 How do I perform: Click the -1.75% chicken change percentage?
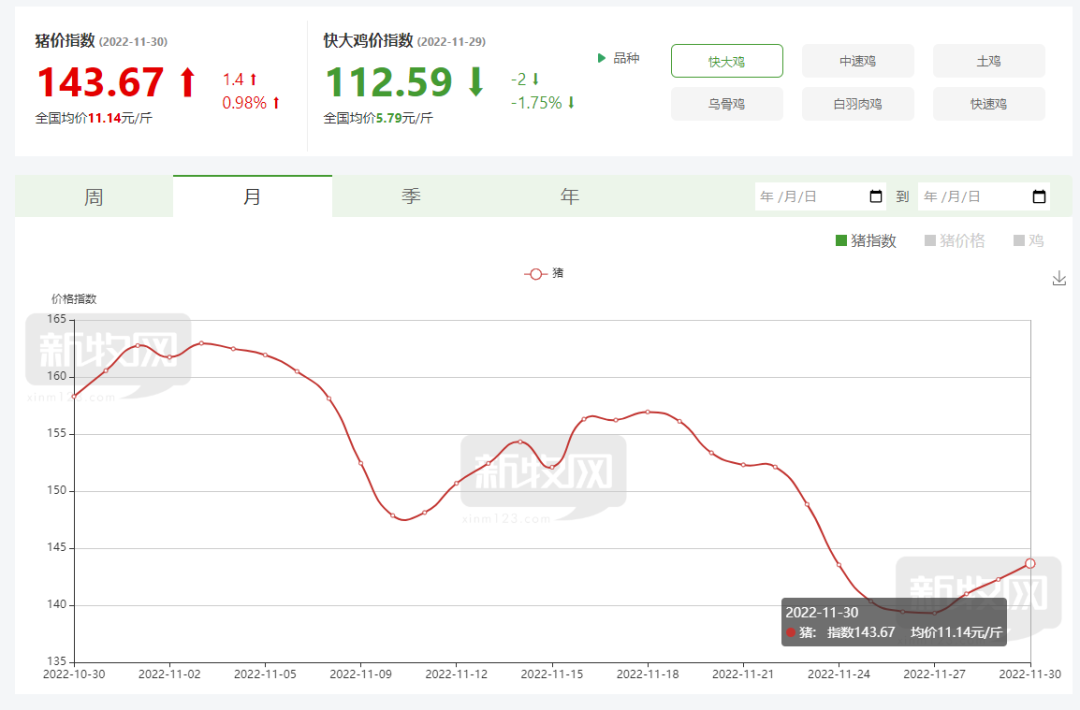536,103
